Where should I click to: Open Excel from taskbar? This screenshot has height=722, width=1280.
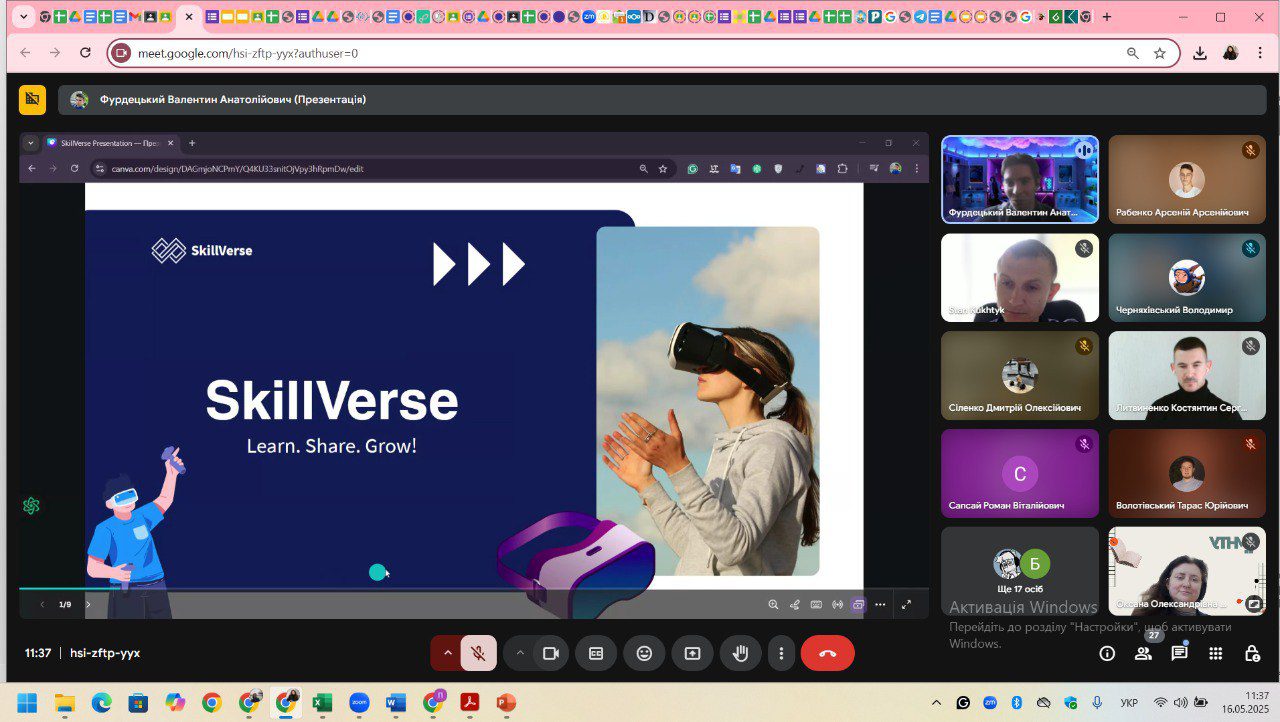click(322, 703)
